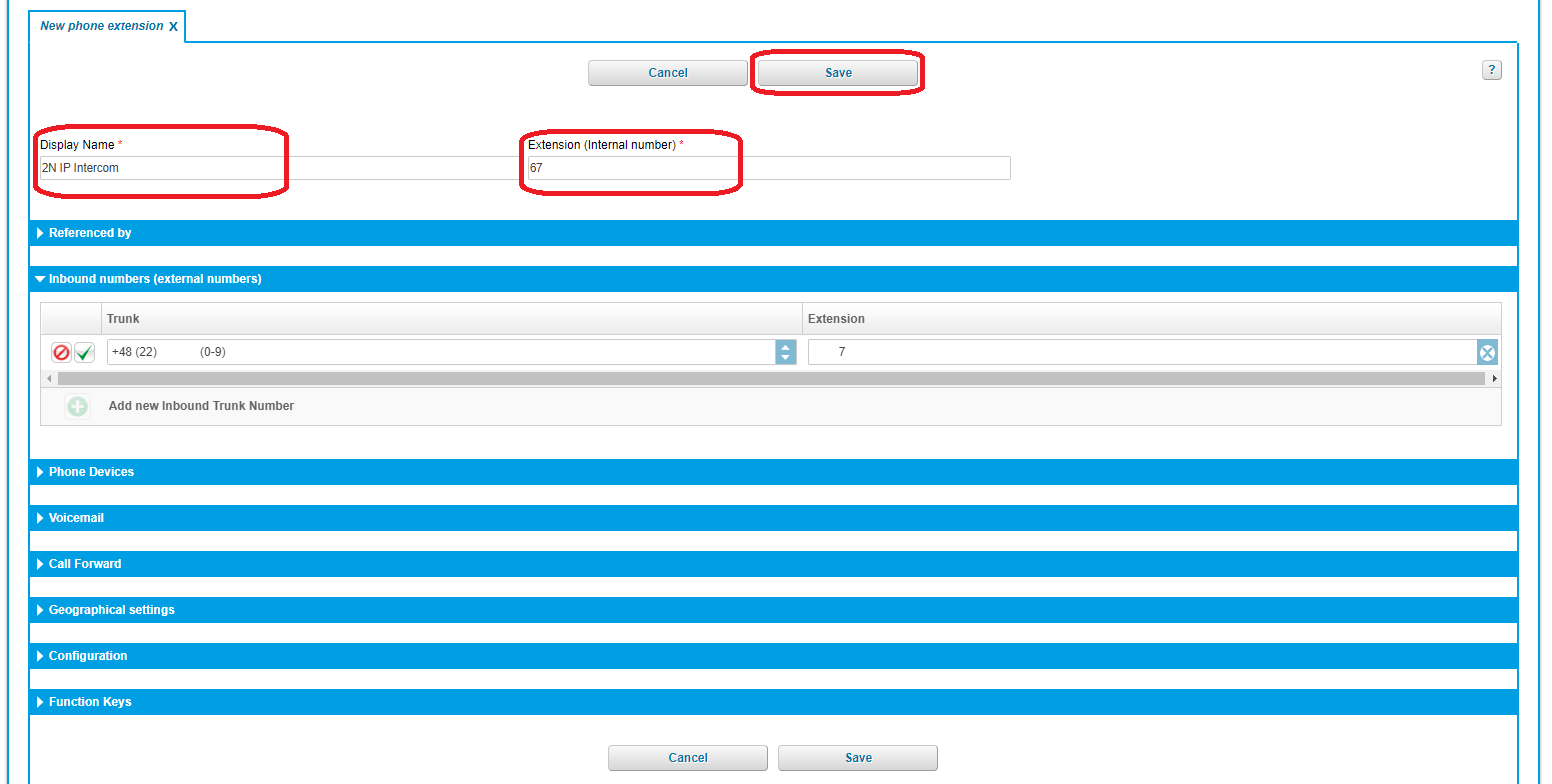
Task: Click the bottom Cancel button
Action: point(687,758)
